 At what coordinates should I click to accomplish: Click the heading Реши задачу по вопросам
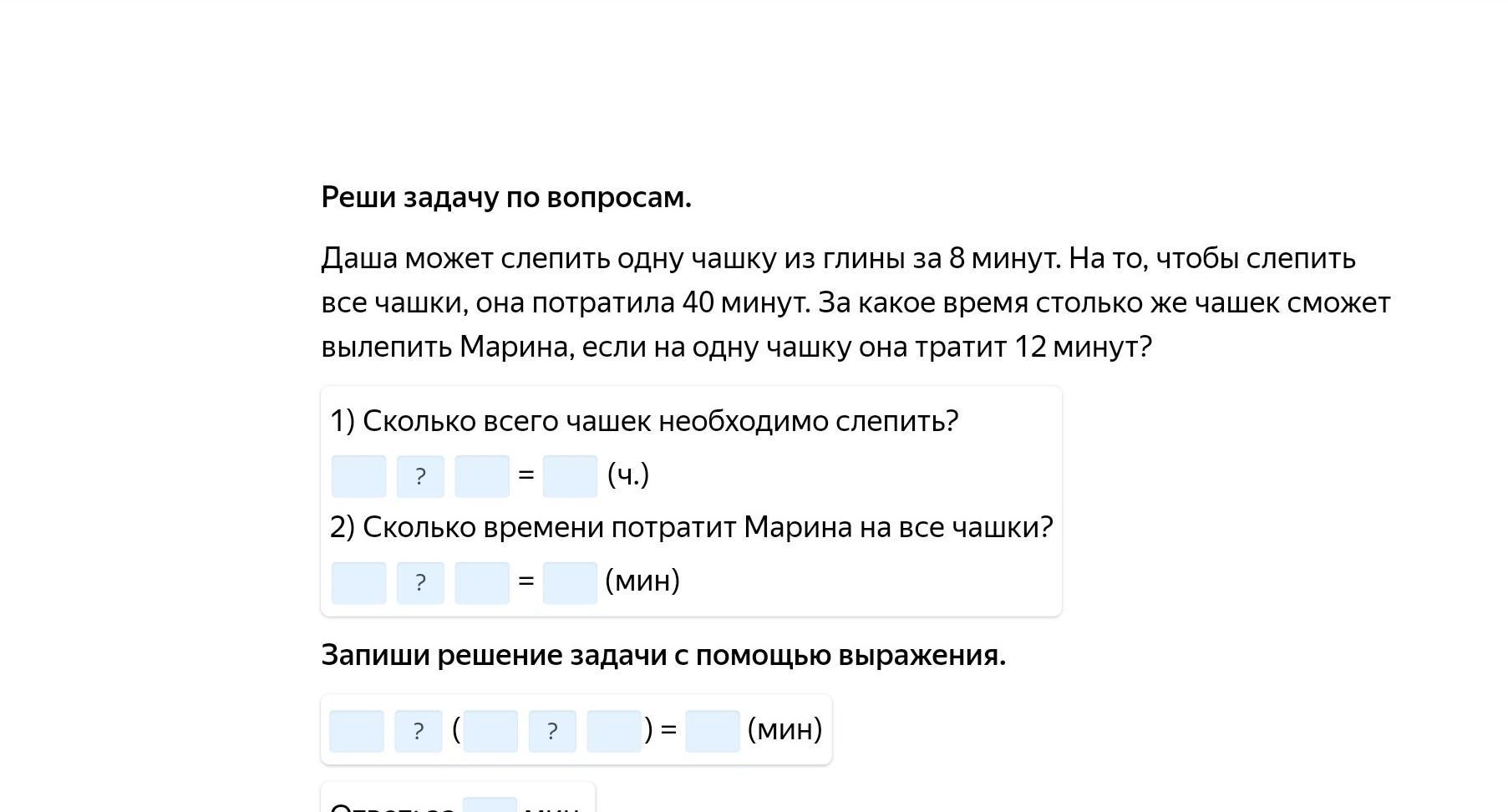click(506, 198)
